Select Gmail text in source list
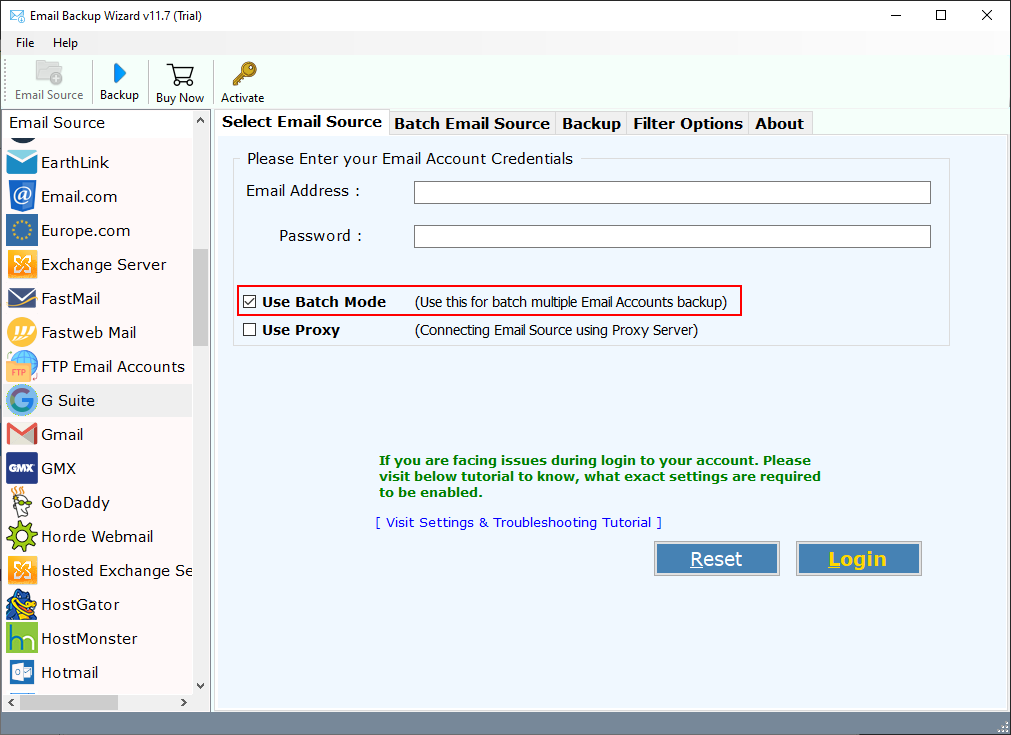The width and height of the screenshot is (1011, 735). (x=62, y=435)
